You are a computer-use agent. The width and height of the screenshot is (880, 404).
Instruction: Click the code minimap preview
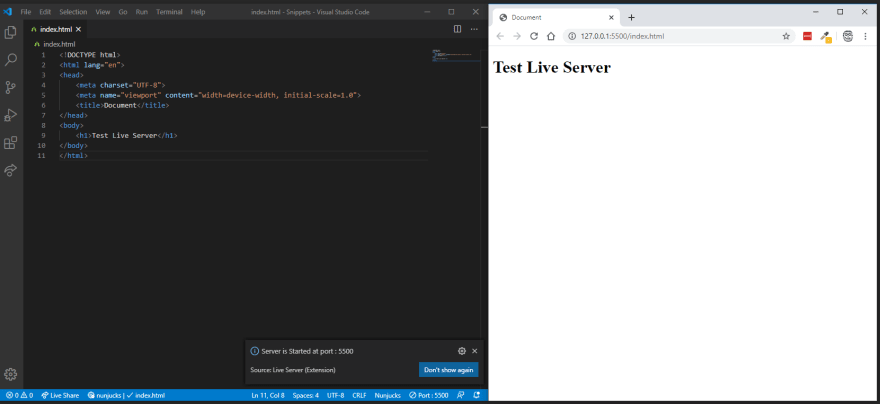455,55
